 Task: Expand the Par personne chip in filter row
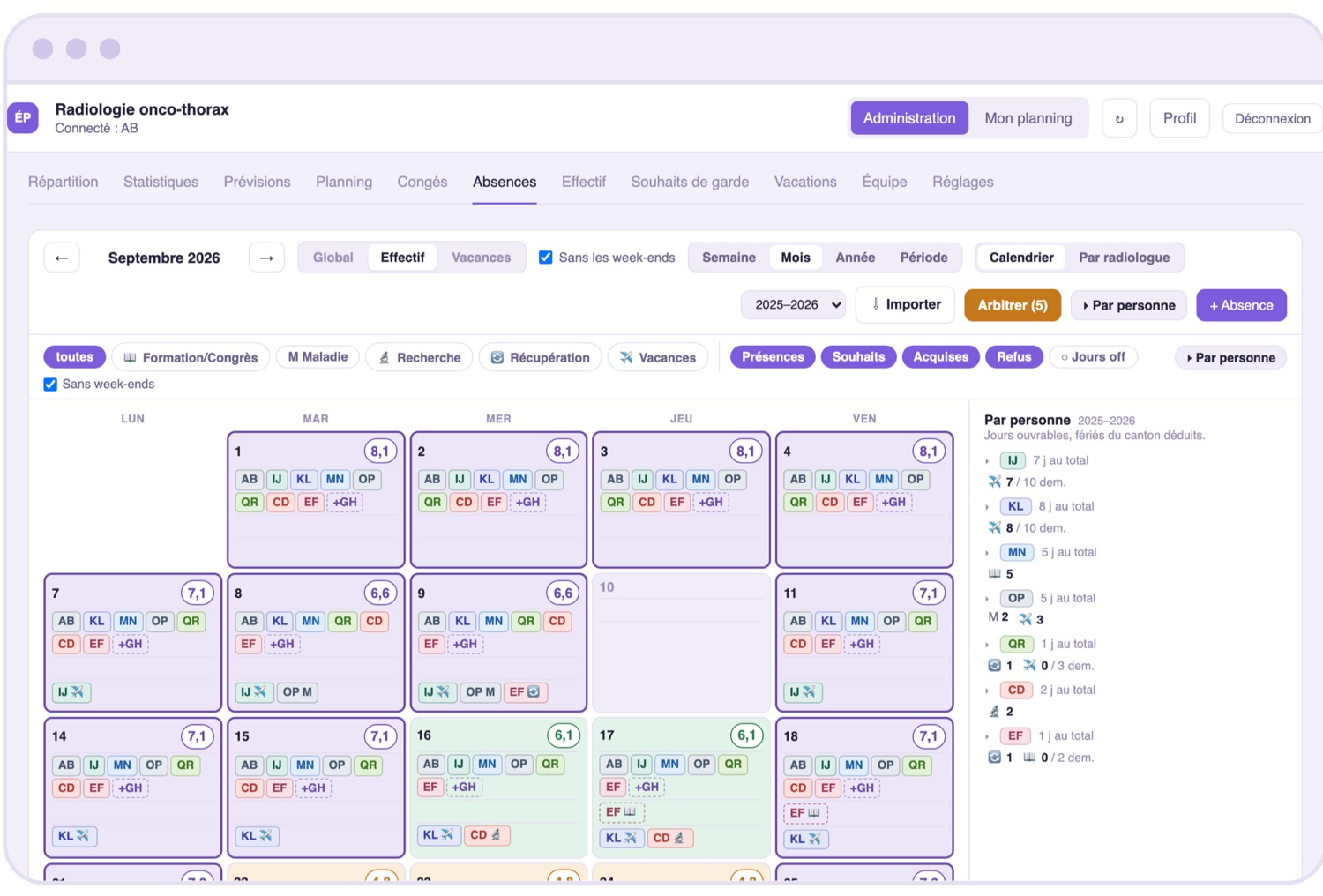click(1231, 357)
